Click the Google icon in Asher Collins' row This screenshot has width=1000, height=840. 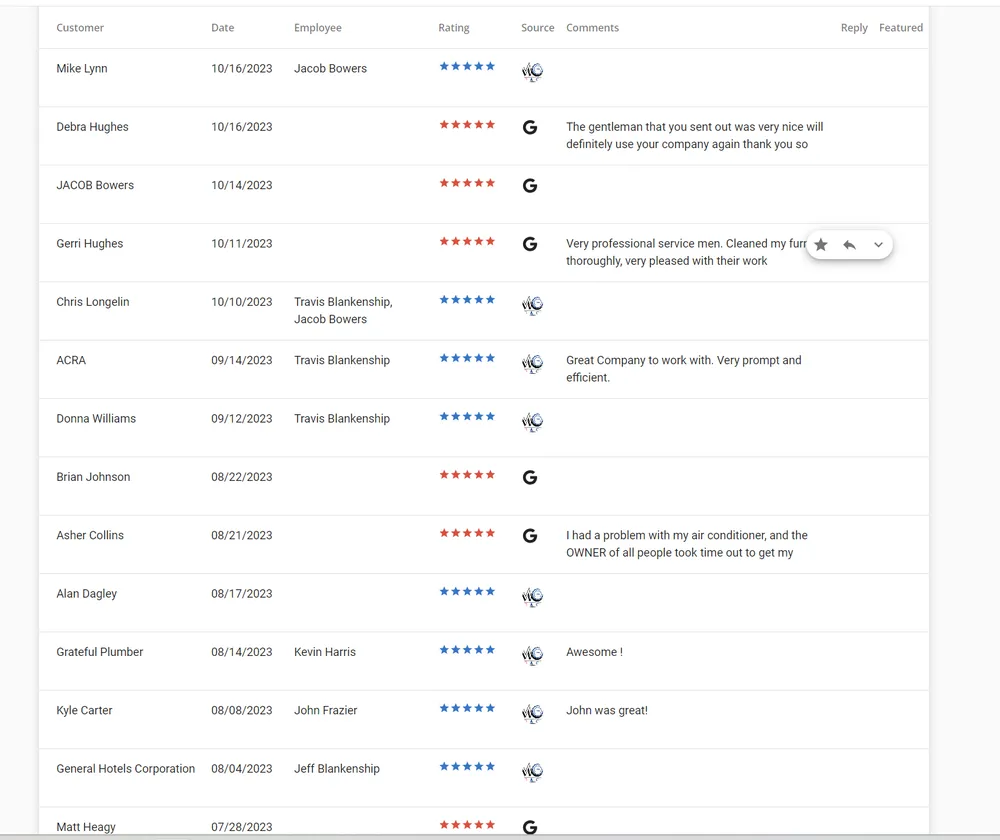530,536
